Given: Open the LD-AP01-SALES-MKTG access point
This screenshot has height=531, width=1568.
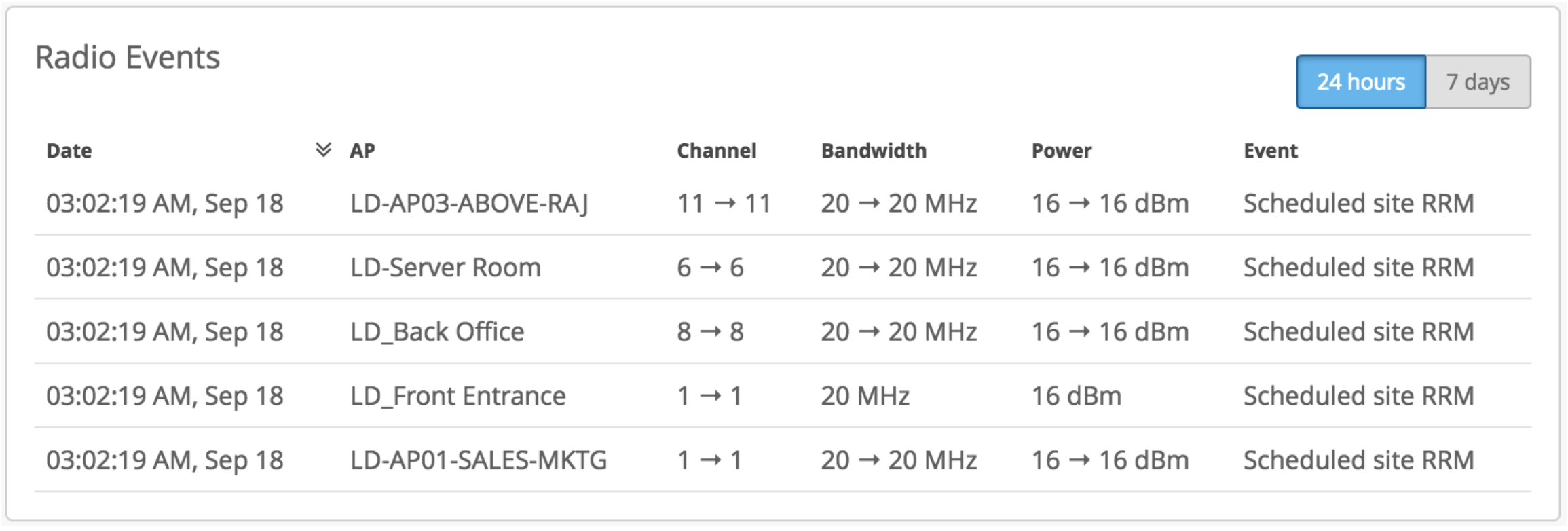Looking at the screenshot, I should pos(479,460).
